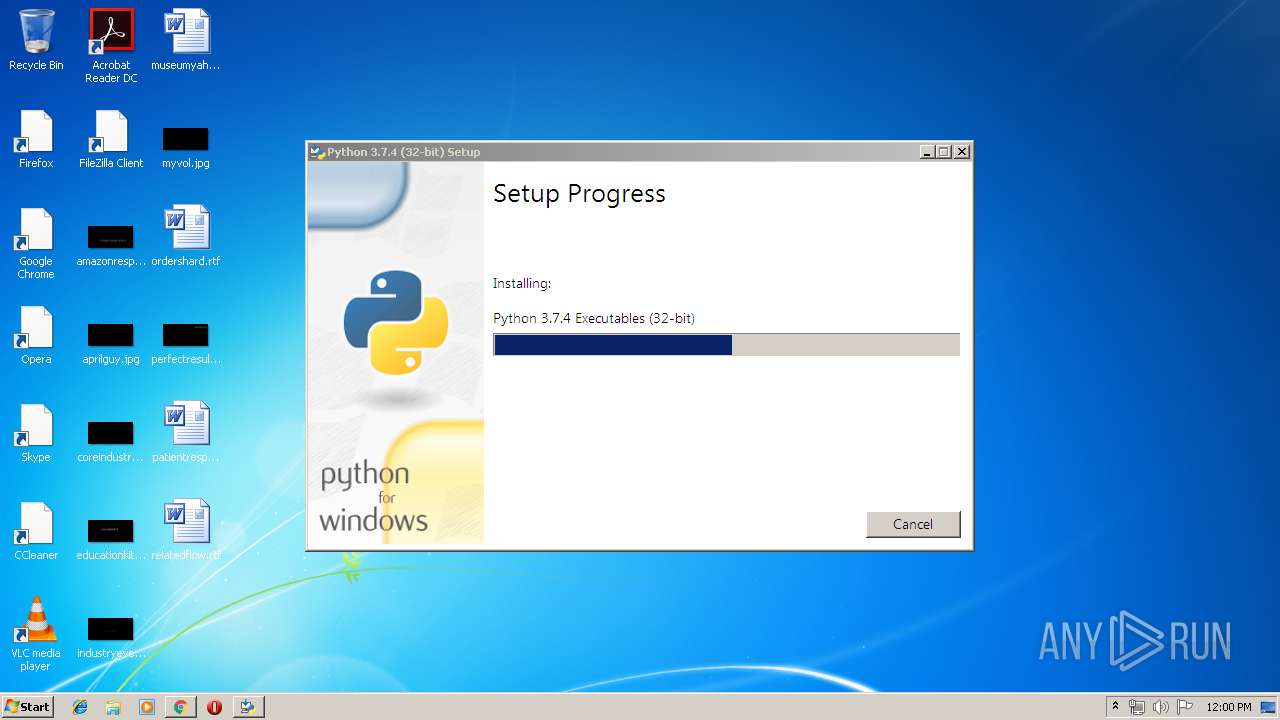The width and height of the screenshot is (1280, 720).
Task: Click the Setup Progress heading
Action: click(x=579, y=194)
